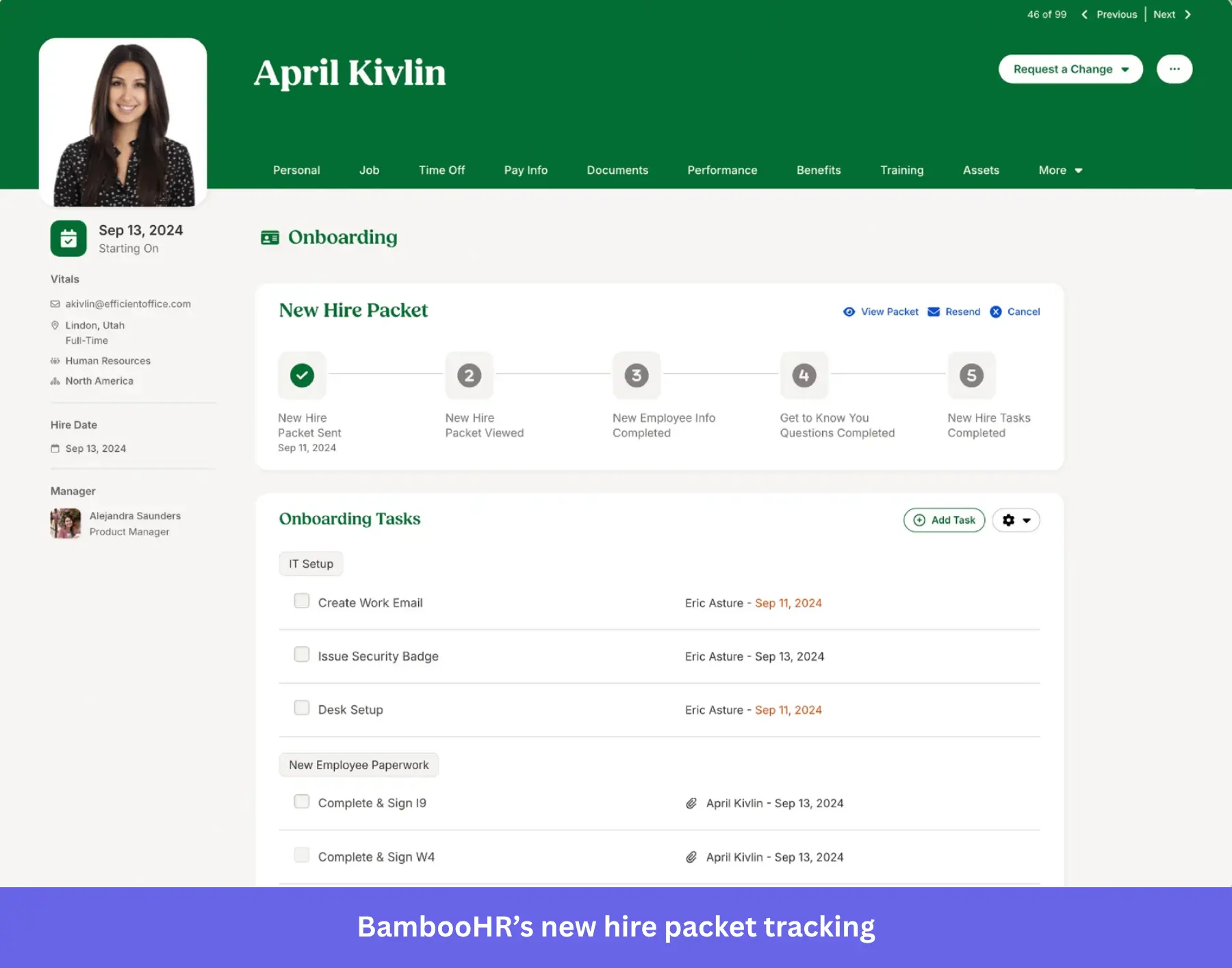Open the Request a Change dropdown
The image size is (1232, 968).
[1070, 69]
